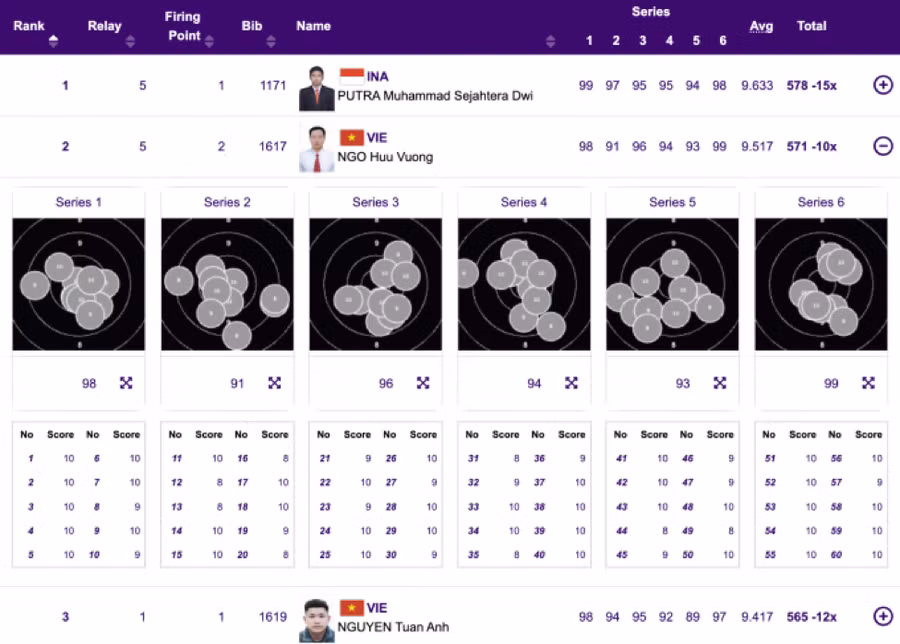Click the Vietnam flag next to NGO Huu Vuong
This screenshot has width=900, height=644.
click(351, 137)
